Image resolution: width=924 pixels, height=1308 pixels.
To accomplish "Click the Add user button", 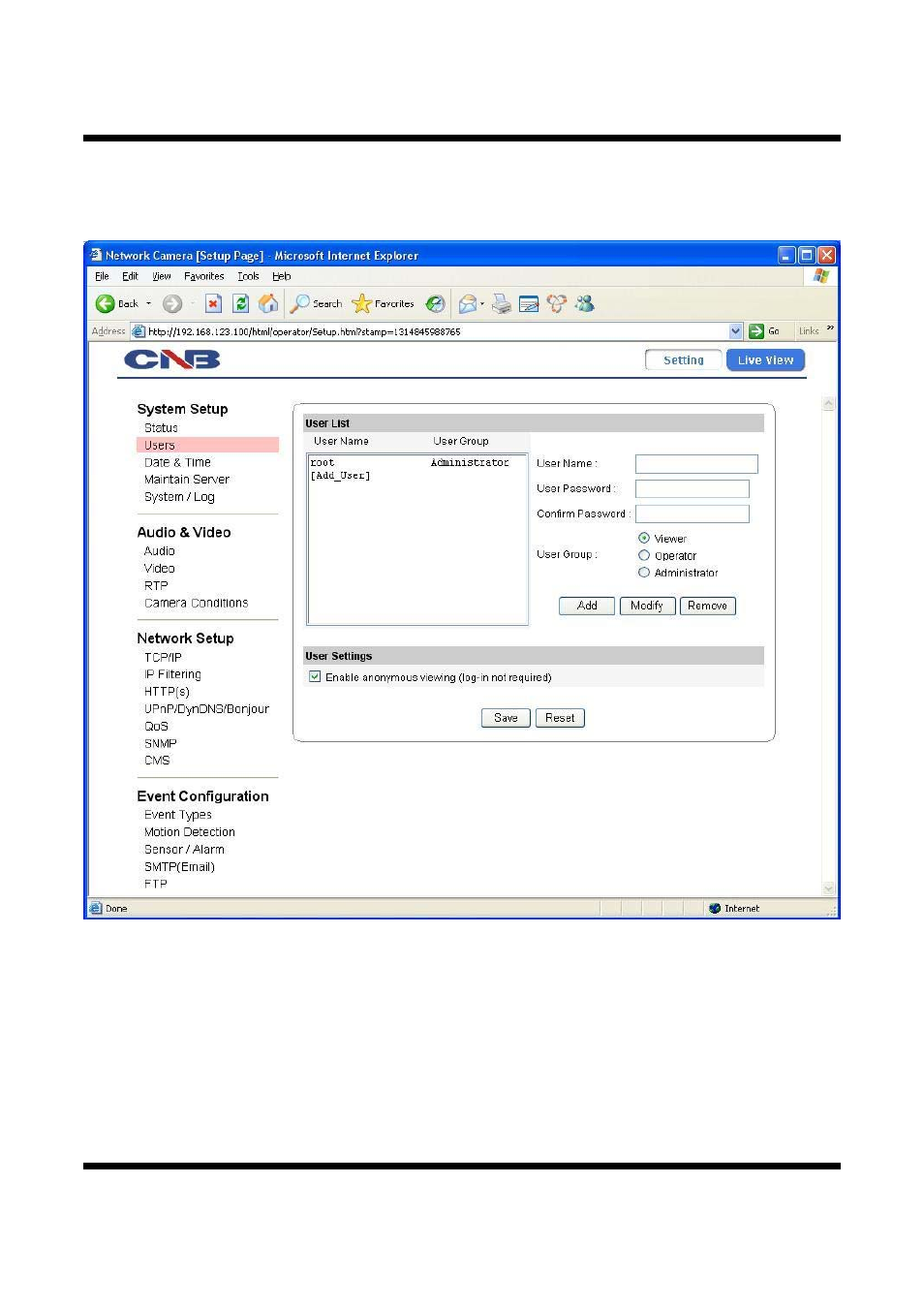I will (587, 607).
